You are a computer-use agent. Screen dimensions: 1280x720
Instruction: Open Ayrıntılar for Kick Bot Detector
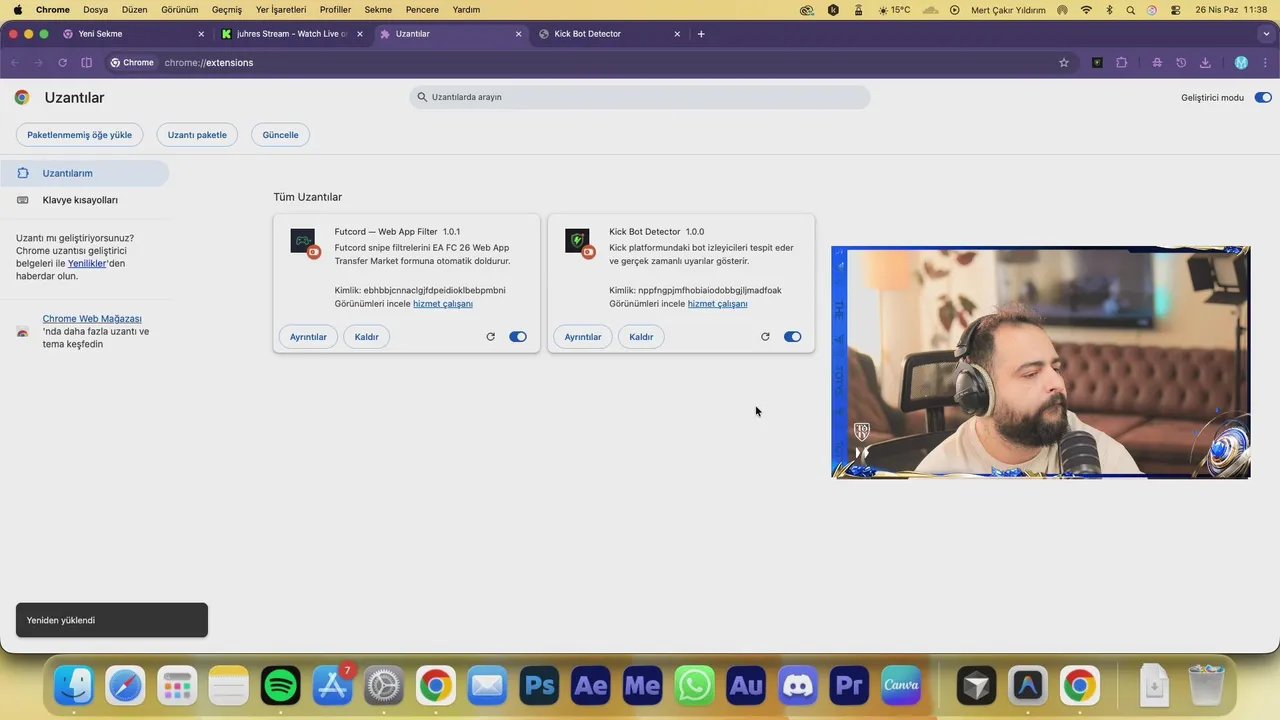(x=583, y=337)
